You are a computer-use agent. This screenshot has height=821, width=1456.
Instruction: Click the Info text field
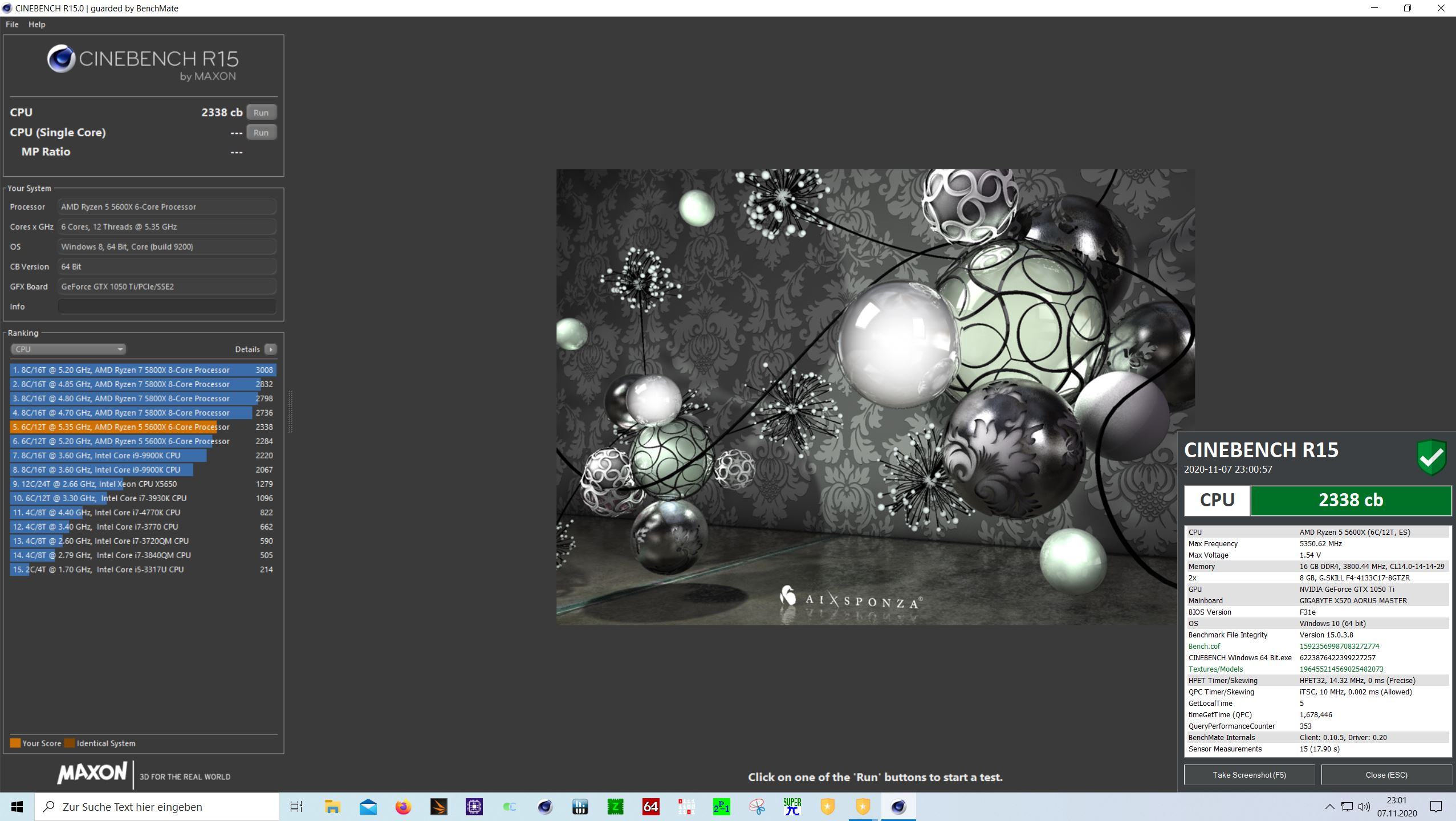166,307
